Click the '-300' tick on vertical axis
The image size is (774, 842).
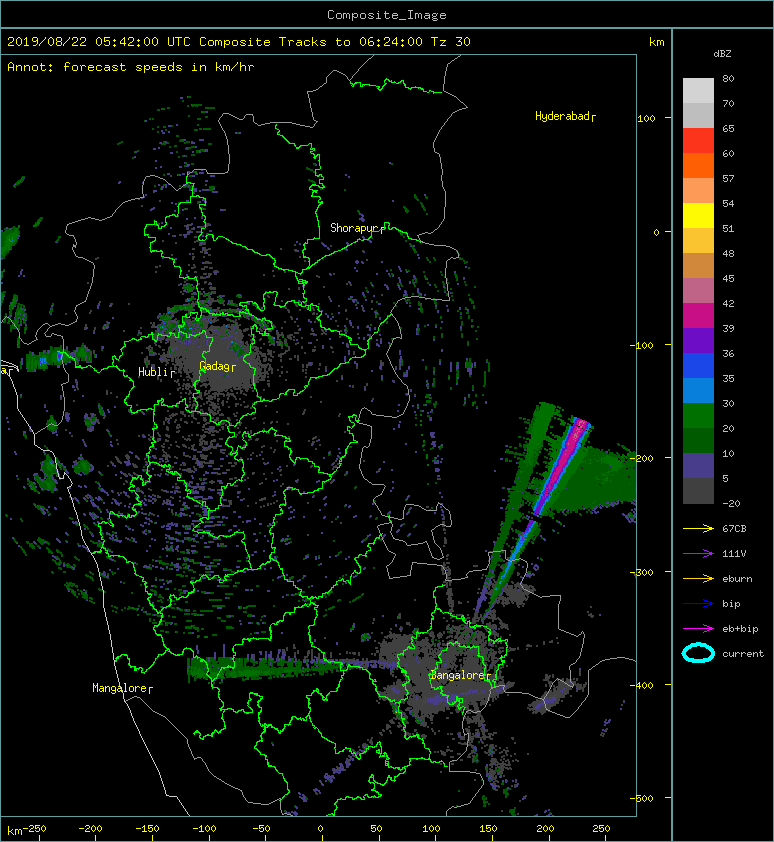(642, 572)
